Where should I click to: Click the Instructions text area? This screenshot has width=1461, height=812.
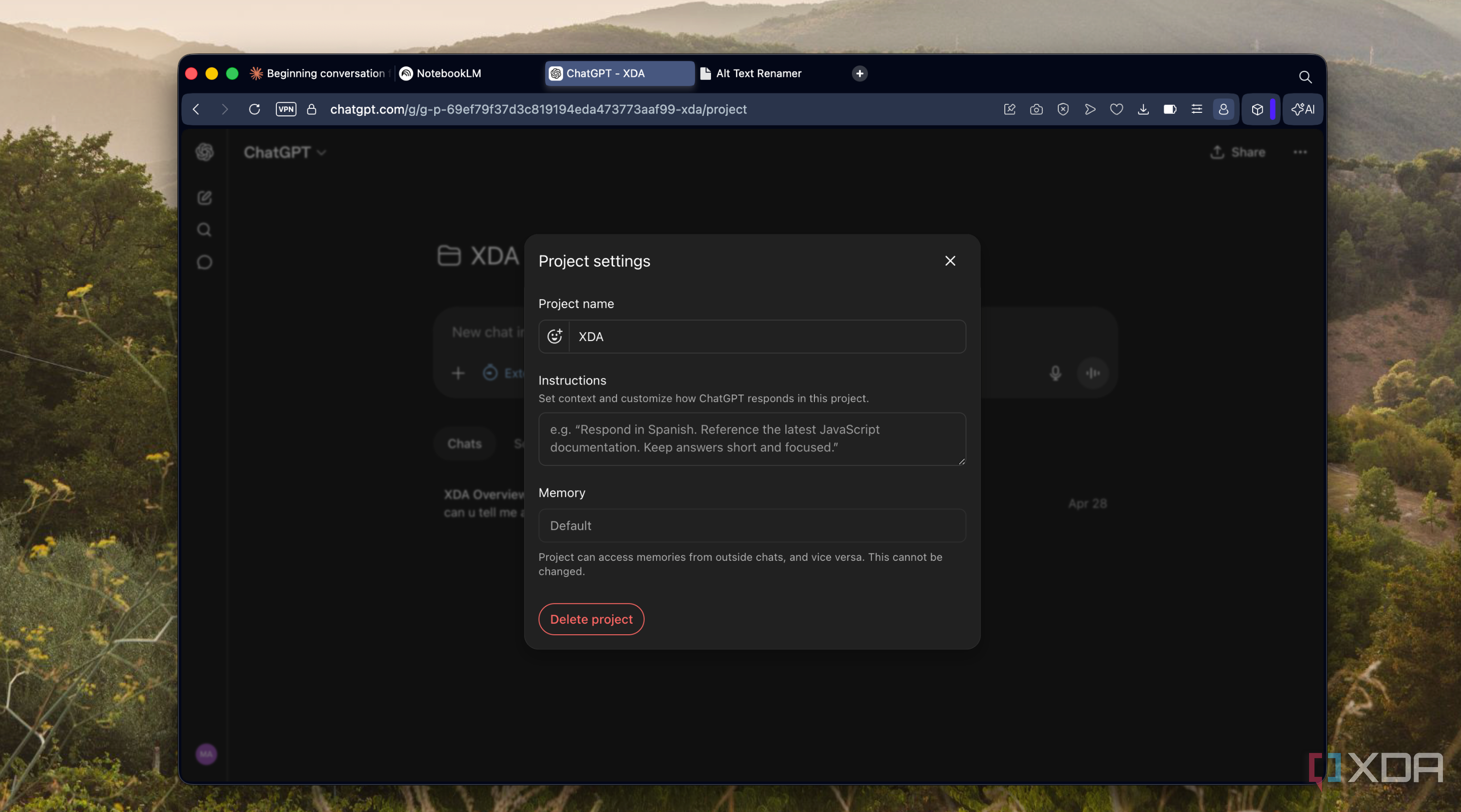[x=752, y=438]
